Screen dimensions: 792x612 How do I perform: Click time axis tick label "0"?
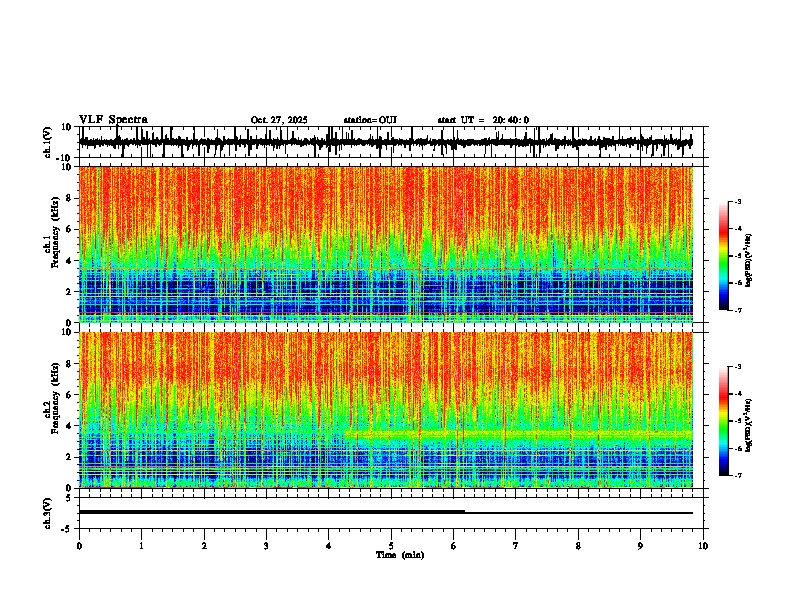point(79,546)
